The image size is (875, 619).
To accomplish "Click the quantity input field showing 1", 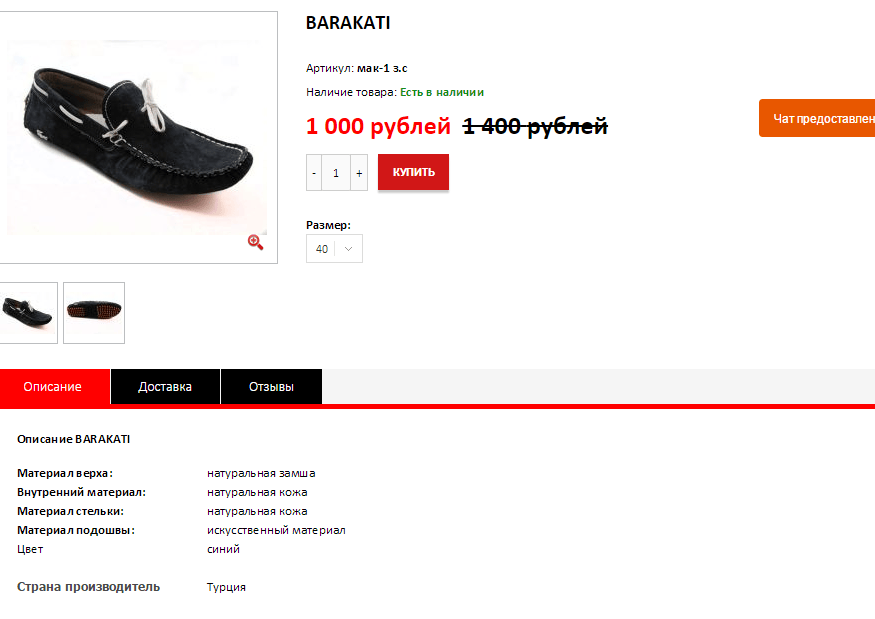I will [x=336, y=173].
